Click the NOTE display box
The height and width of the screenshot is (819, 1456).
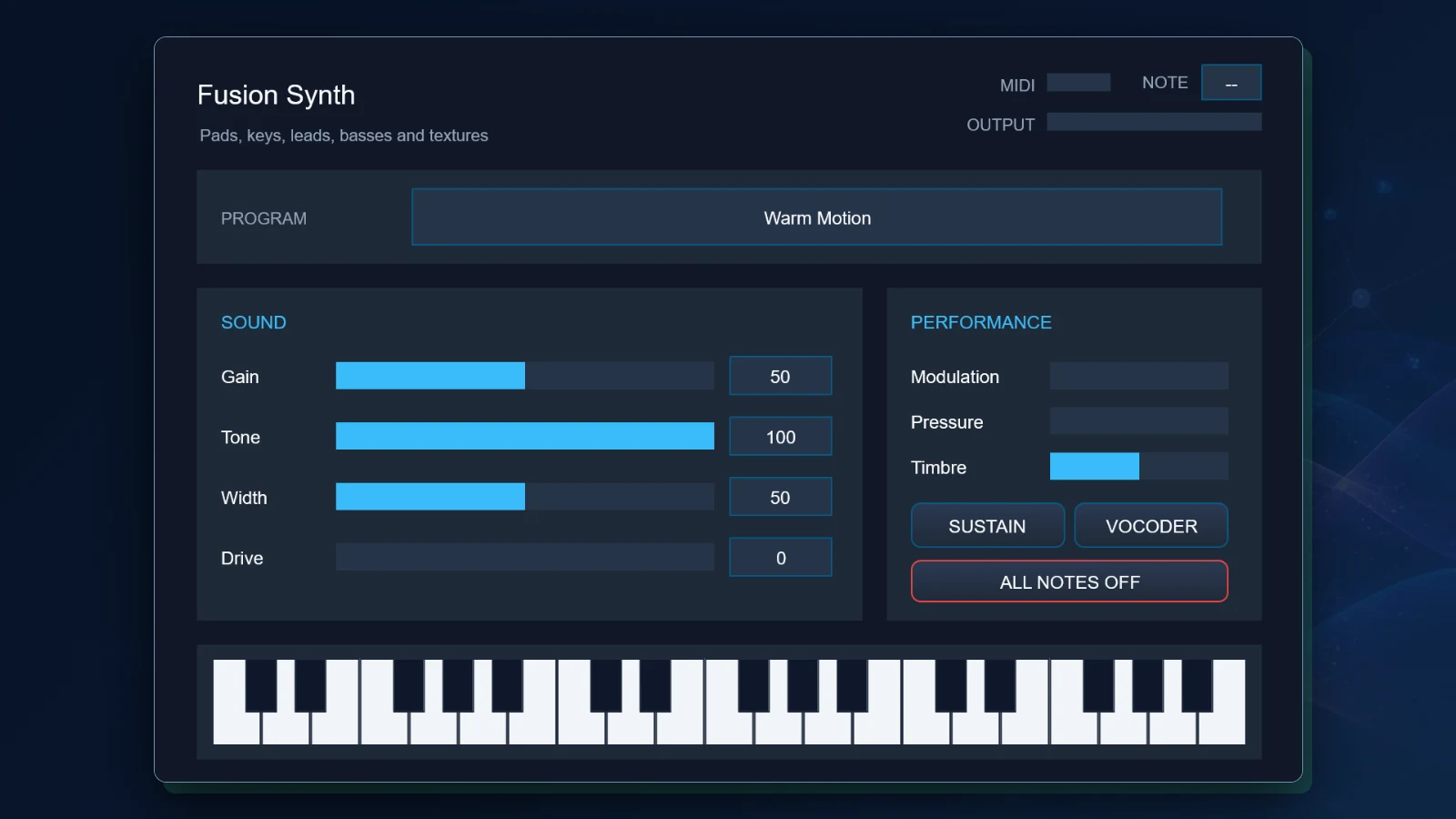pyautogui.click(x=1231, y=82)
